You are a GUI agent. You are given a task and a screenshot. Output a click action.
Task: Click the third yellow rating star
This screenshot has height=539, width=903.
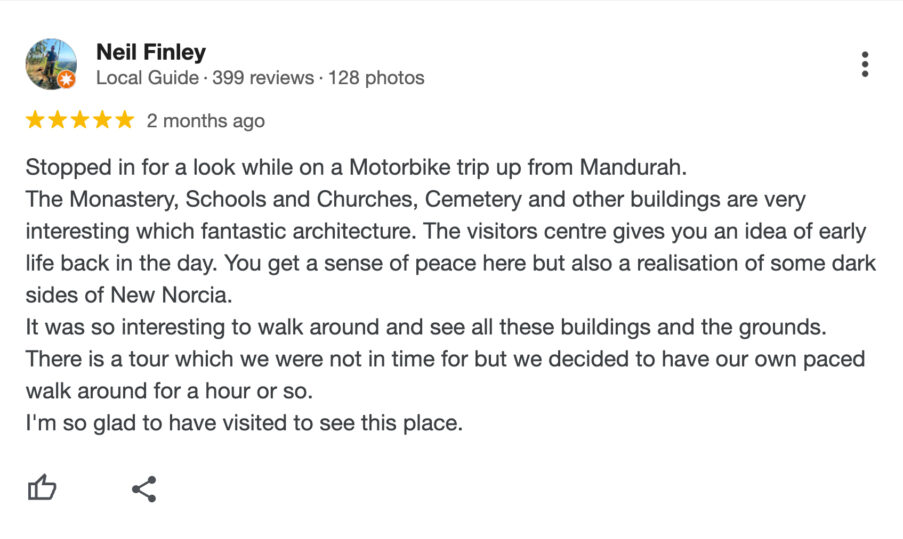pyautogui.click(x=80, y=120)
